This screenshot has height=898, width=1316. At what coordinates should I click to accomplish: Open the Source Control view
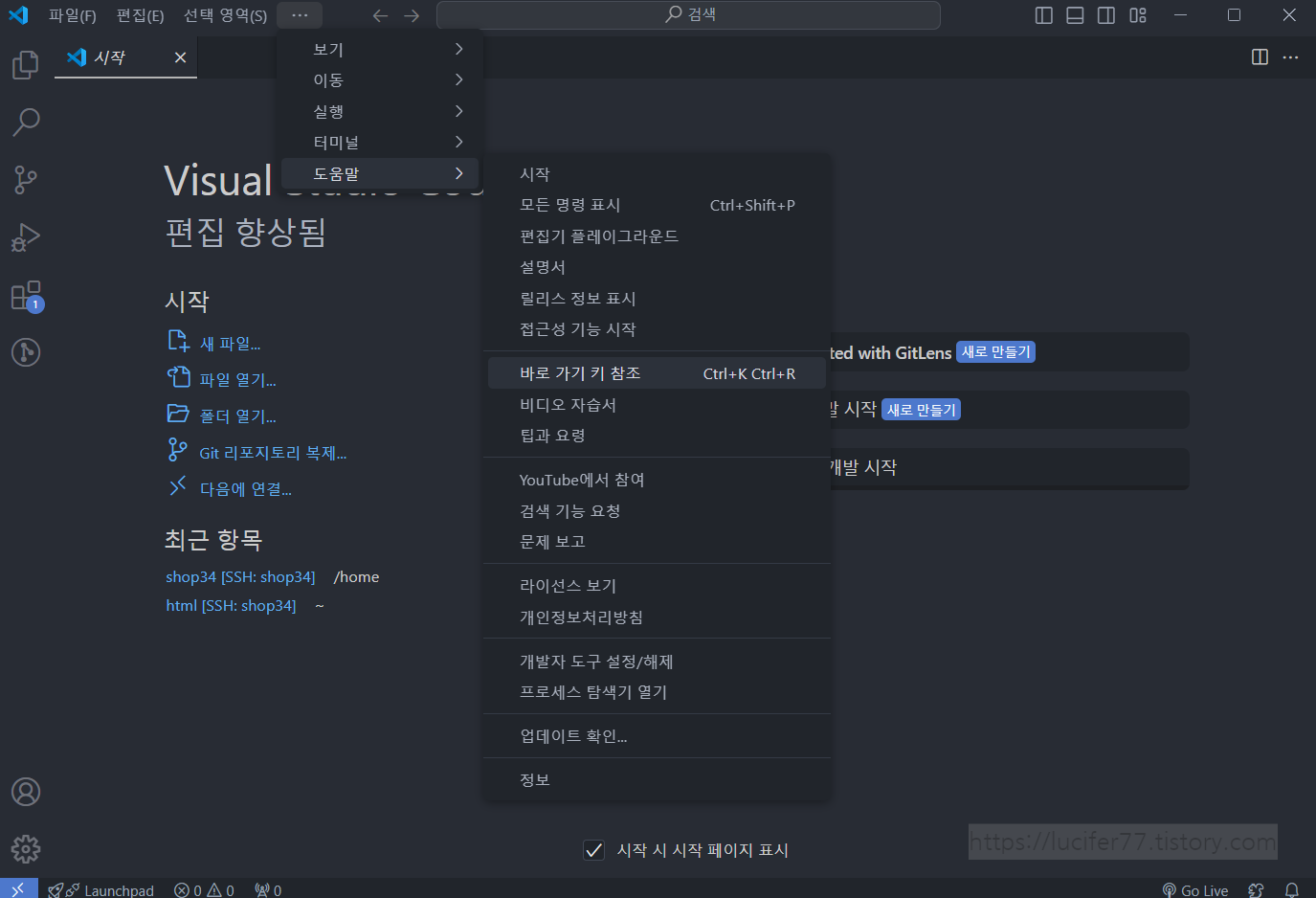(x=26, y=179)
